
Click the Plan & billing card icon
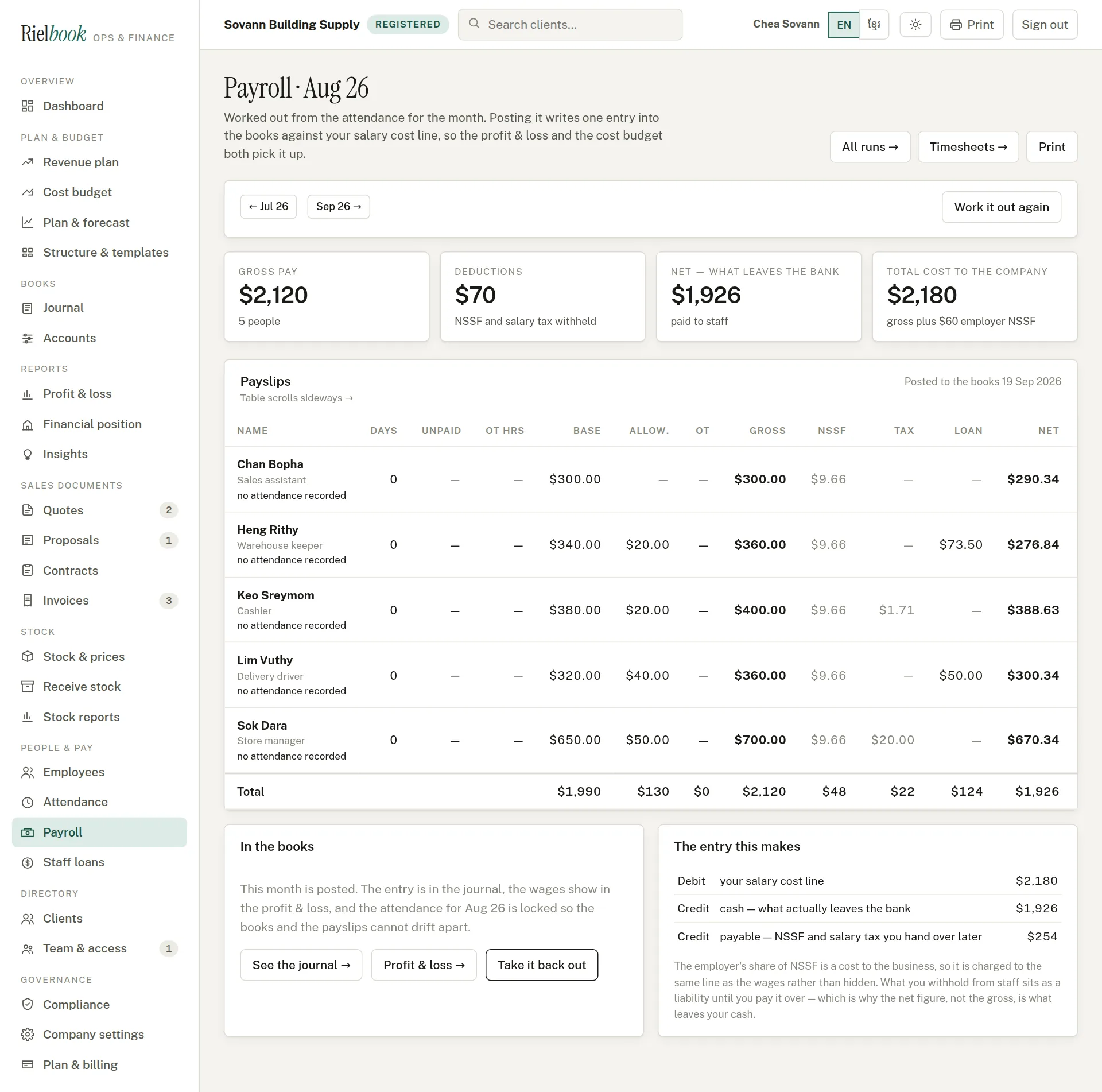pos(28,1065)
